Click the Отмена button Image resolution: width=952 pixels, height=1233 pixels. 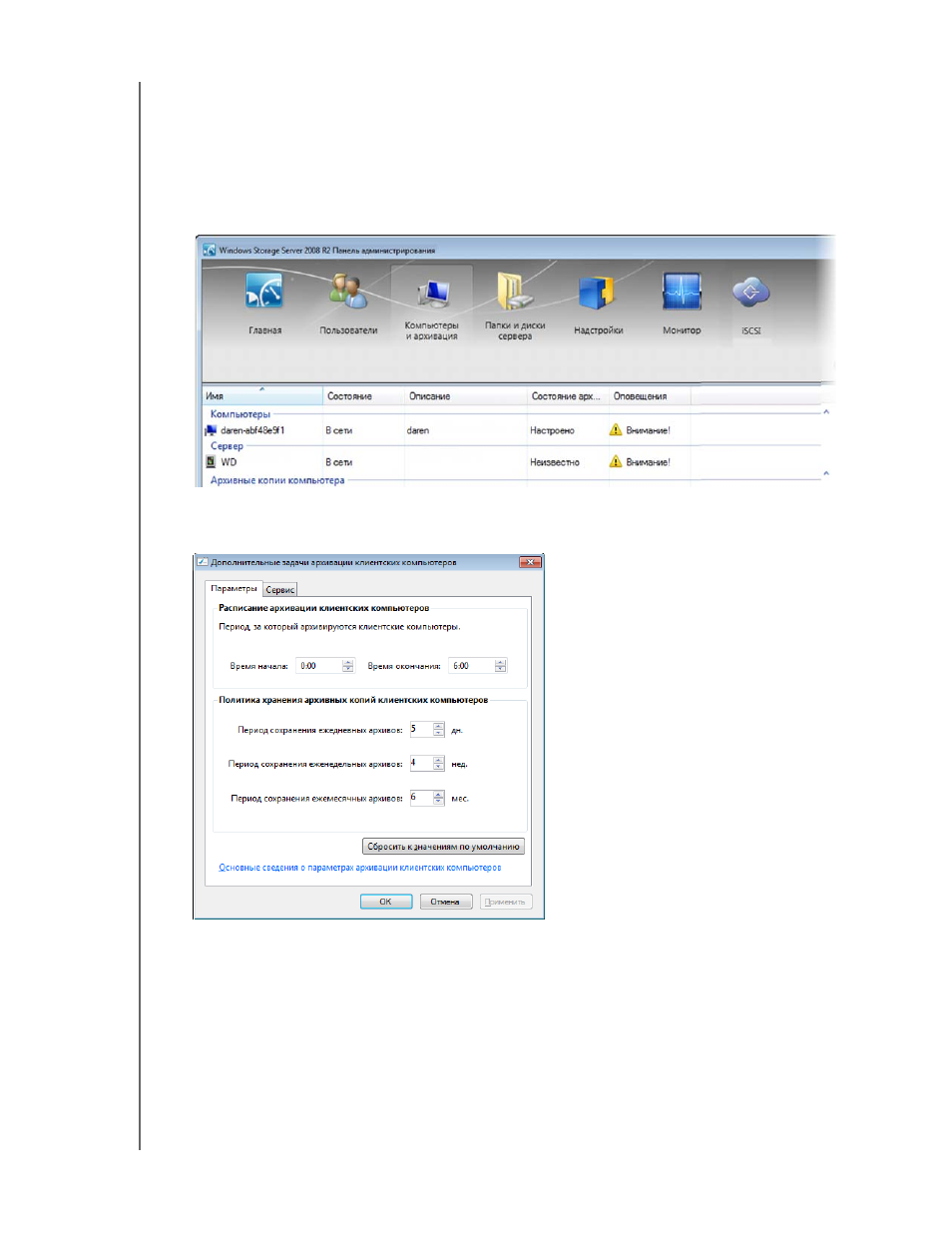[445, 902]
